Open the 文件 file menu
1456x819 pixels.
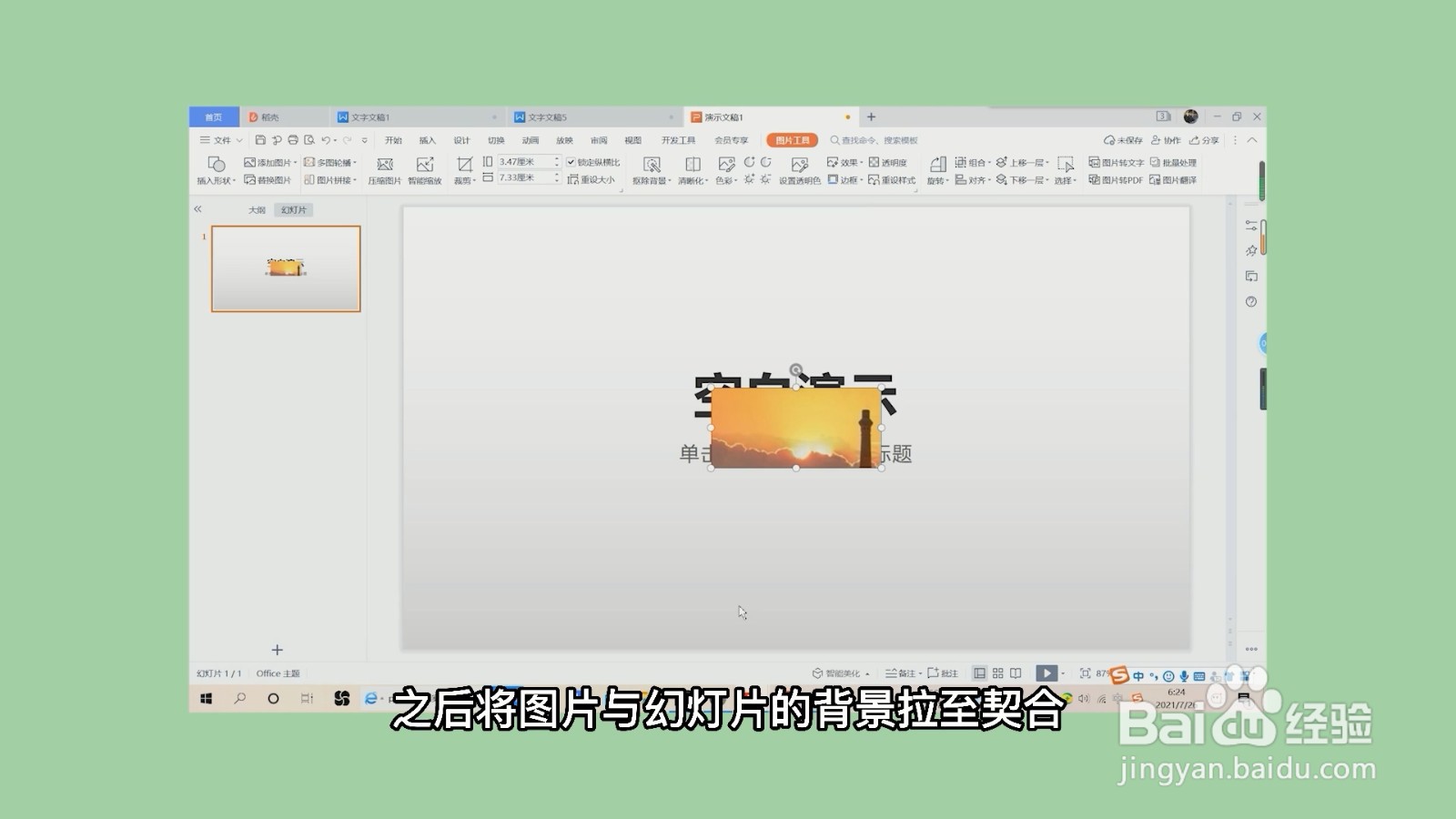click(x=220, y=140)
